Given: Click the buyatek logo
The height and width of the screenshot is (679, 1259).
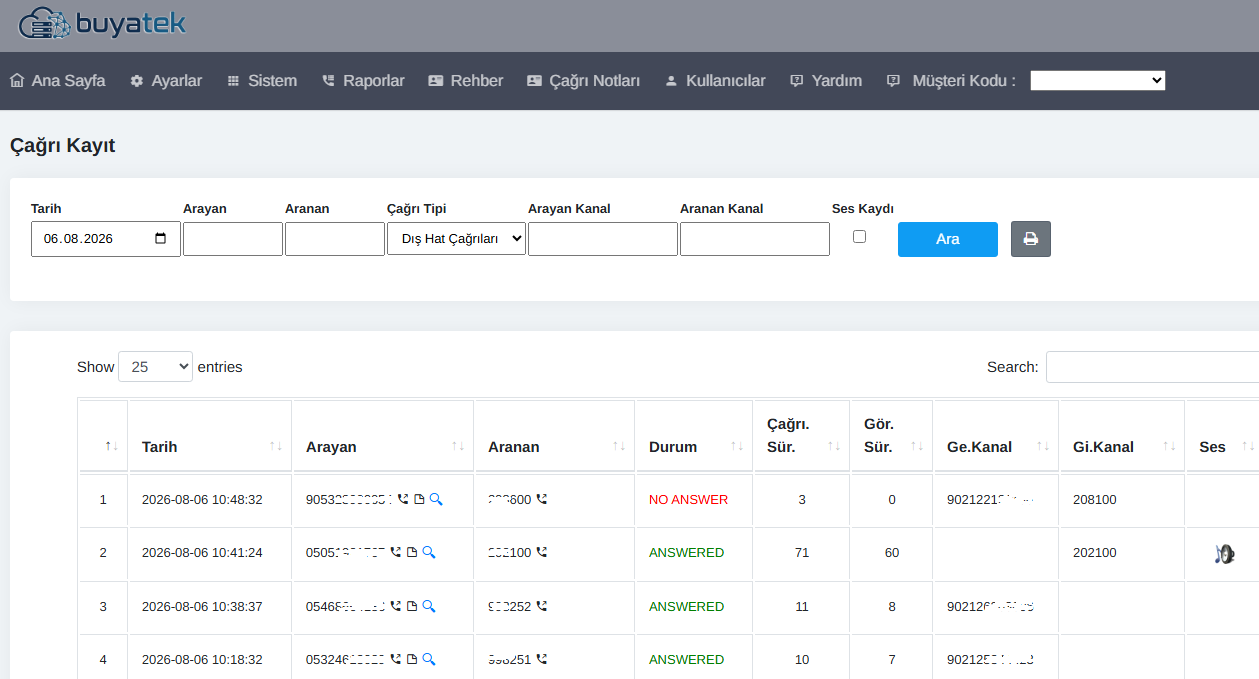Looking at the screenshot, I should tap(102, 22).
